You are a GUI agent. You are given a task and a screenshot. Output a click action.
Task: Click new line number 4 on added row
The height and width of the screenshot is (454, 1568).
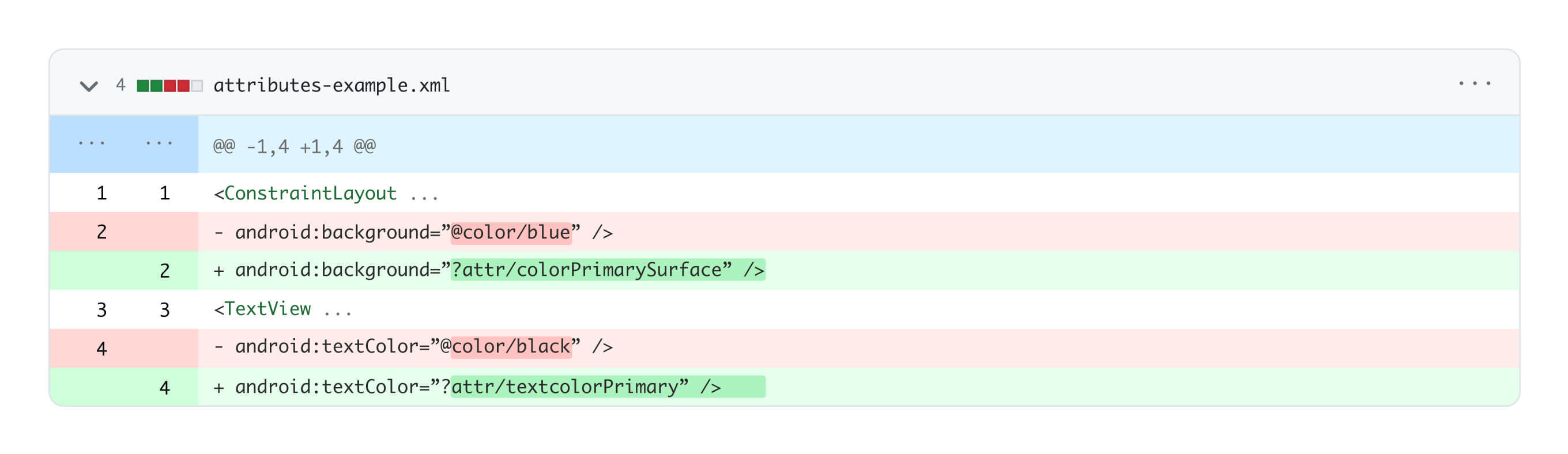(x=164, y=388)
